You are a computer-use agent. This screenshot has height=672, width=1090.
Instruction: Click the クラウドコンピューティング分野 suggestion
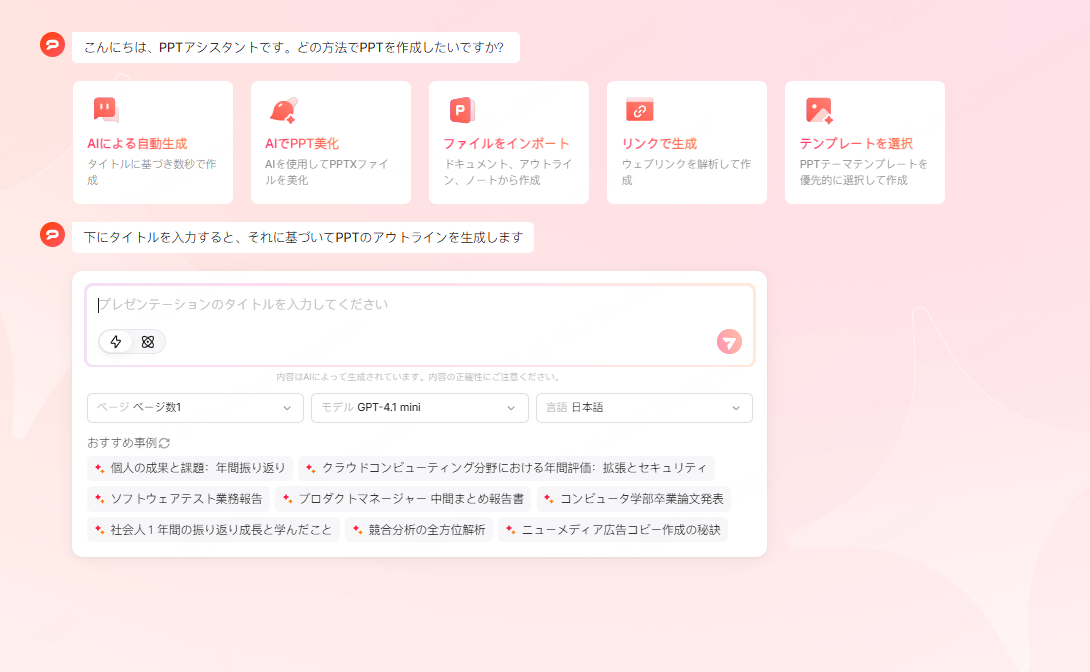511,468
